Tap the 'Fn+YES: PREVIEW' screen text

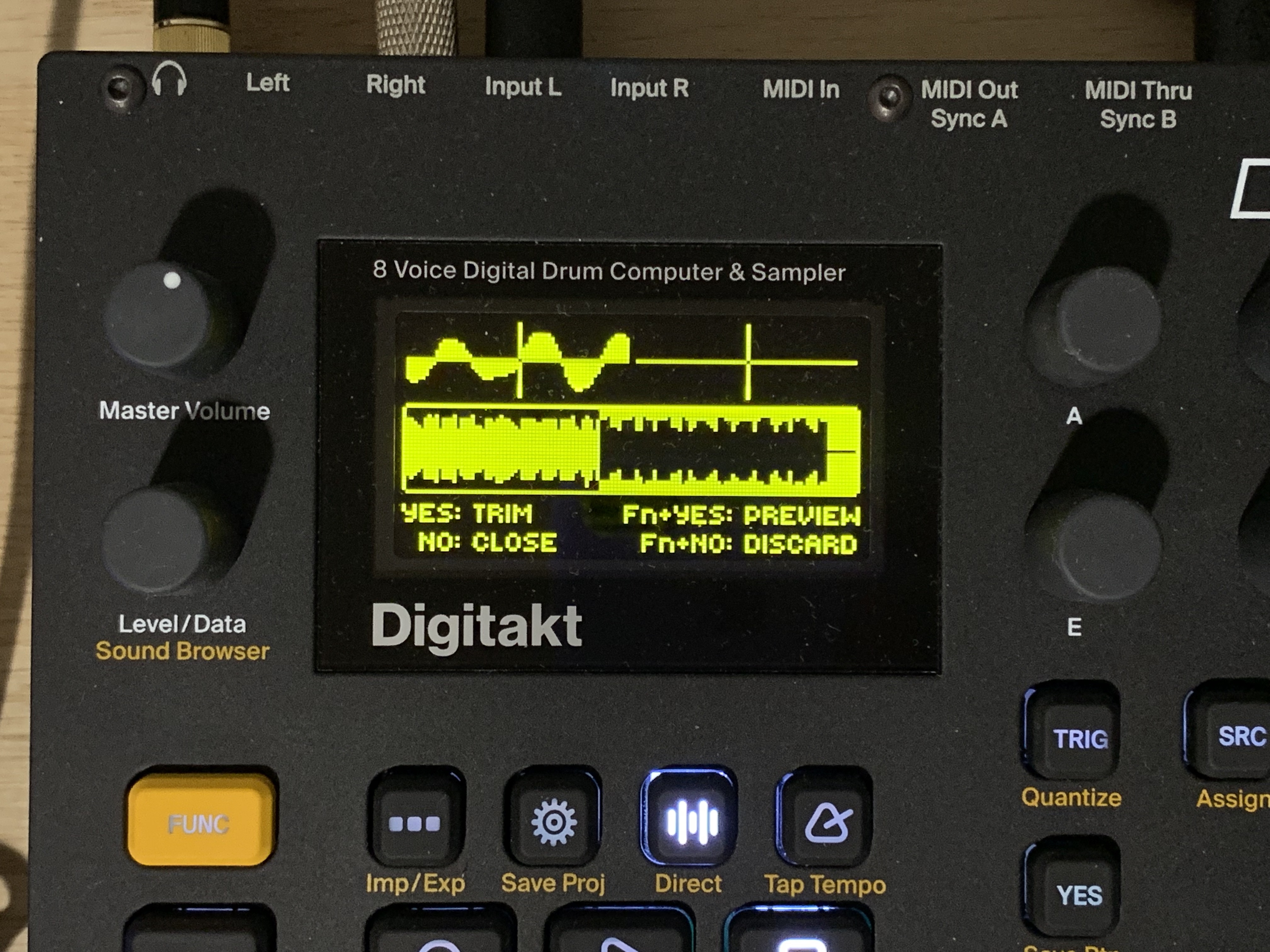(741, 516)
